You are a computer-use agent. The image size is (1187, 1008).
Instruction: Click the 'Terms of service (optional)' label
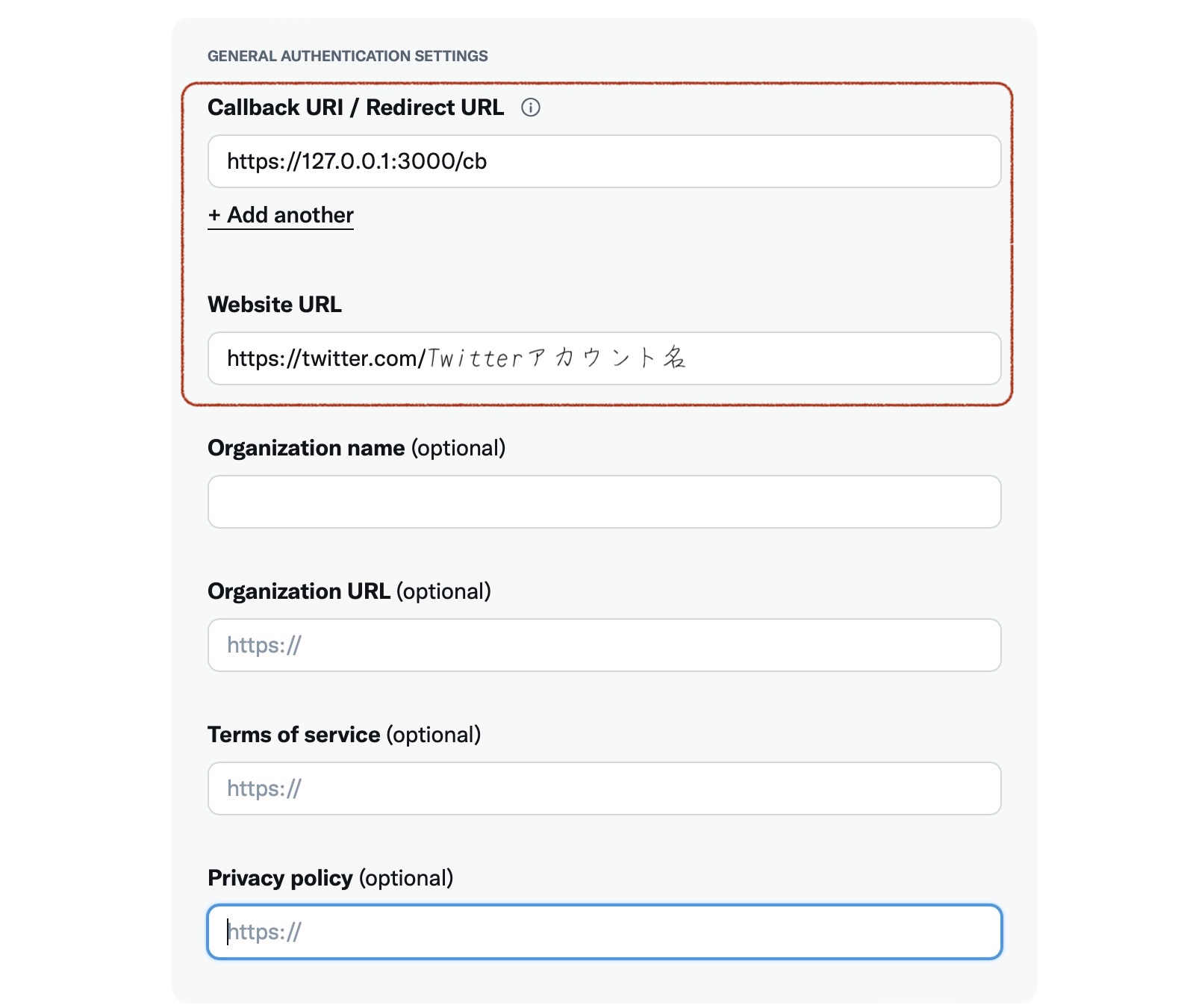[343, 735]
